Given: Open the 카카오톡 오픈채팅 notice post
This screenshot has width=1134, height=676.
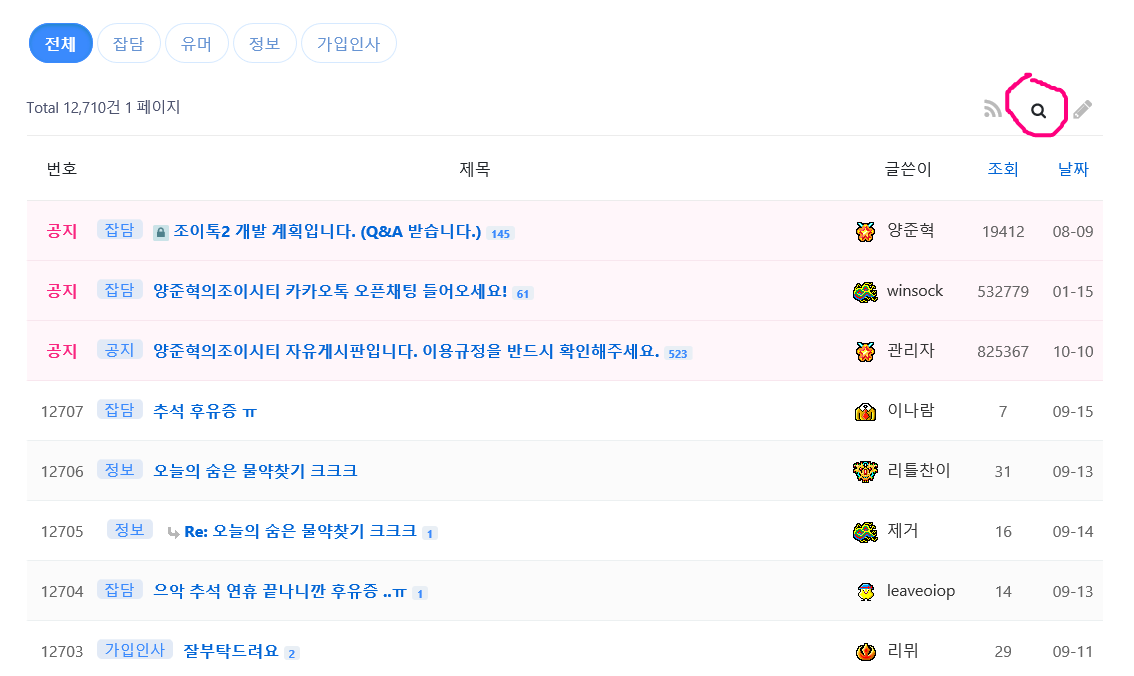Looking at the screenshot, I should [330, 291].
